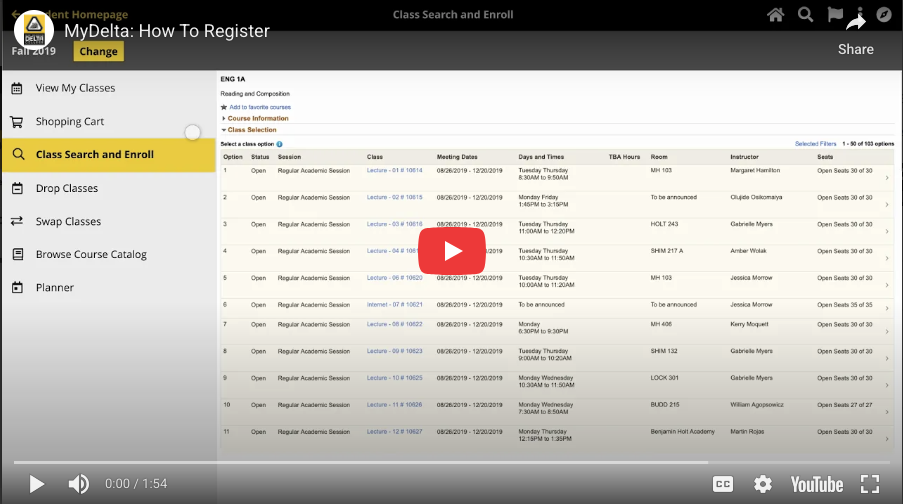Viewport: 903px width, 504px height.
Task: Open Browse Course Catalog in the sidebar
Action: click(x=91, y=254)
